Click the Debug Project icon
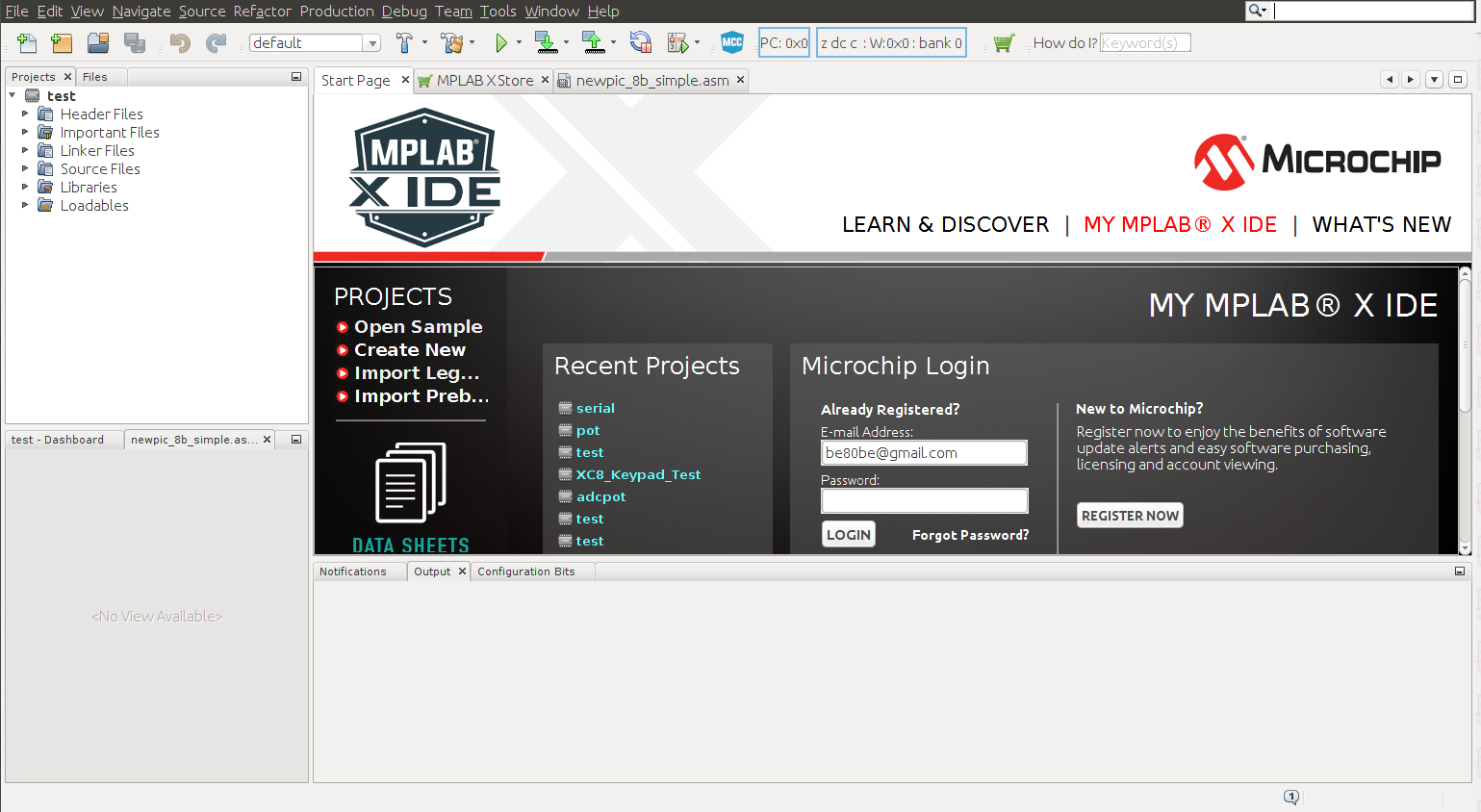1481x812 pixels. 677,43
